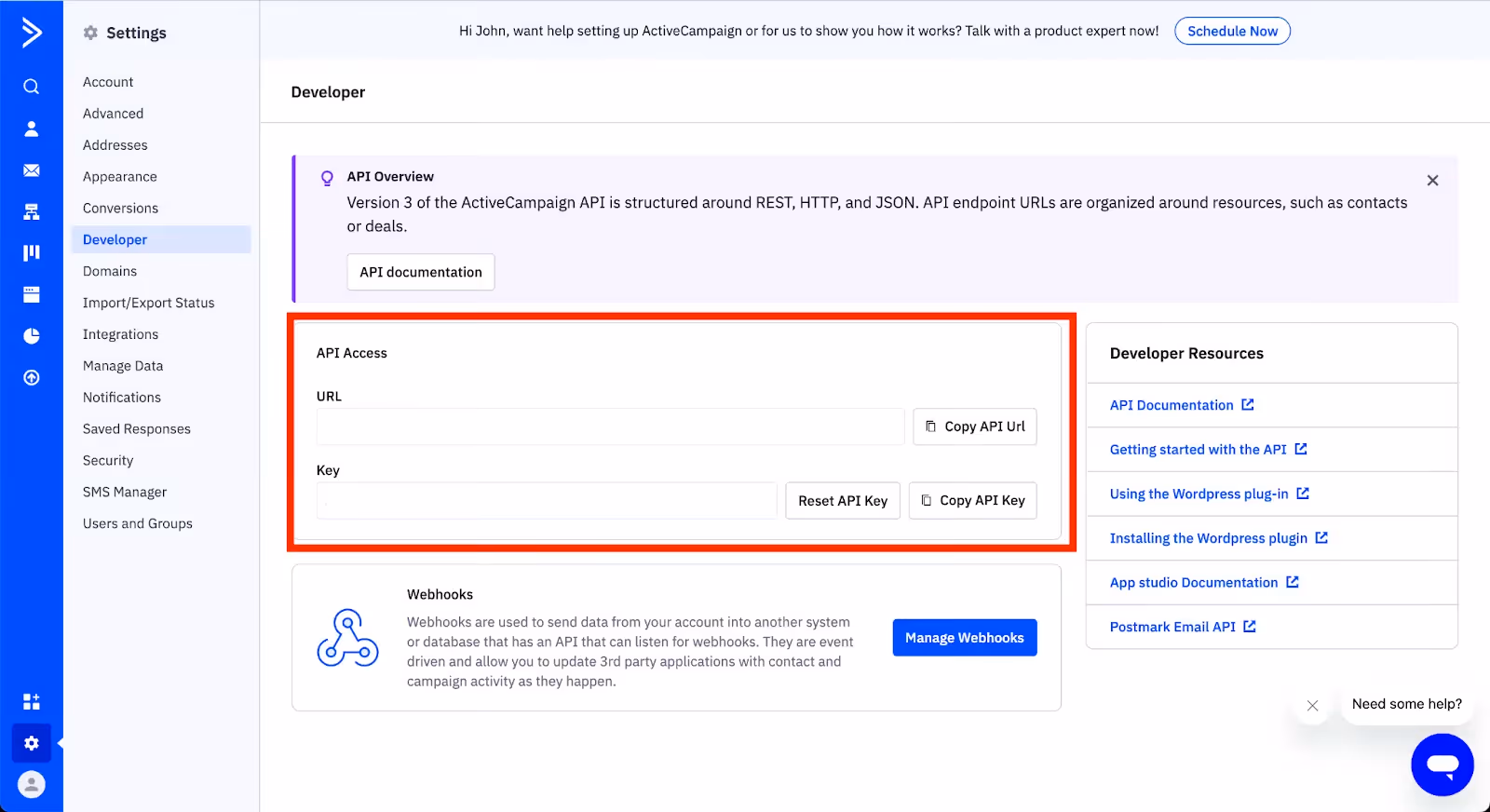Click the Settings header gear icon

pyautogui.click(x=90, y=33)
